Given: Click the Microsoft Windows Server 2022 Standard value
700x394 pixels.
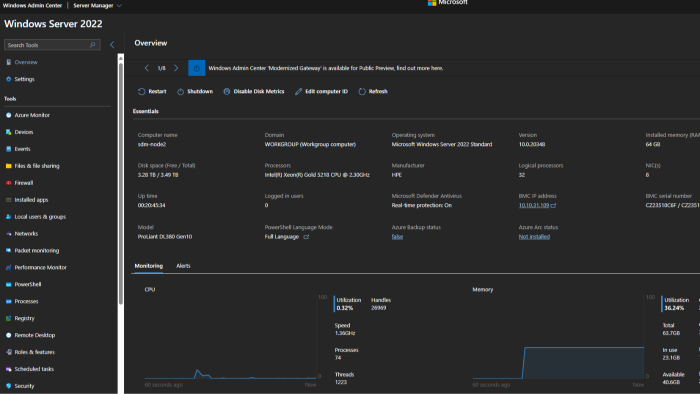Looking at the screenshot, I should coord(442,145).
